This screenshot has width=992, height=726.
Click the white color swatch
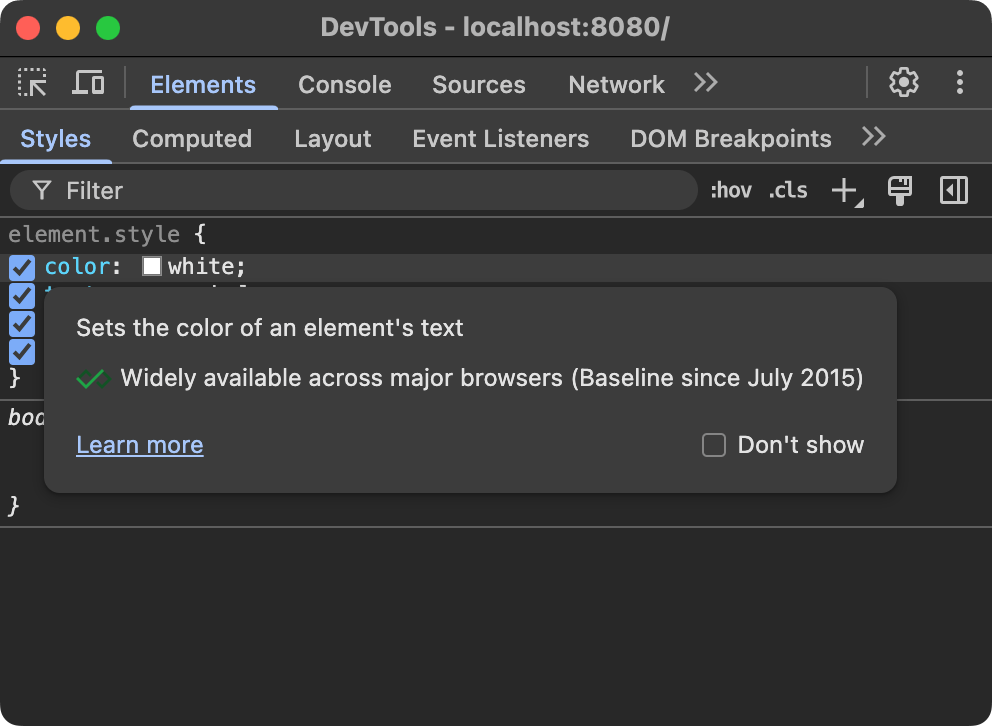click(x=151, y=266)
